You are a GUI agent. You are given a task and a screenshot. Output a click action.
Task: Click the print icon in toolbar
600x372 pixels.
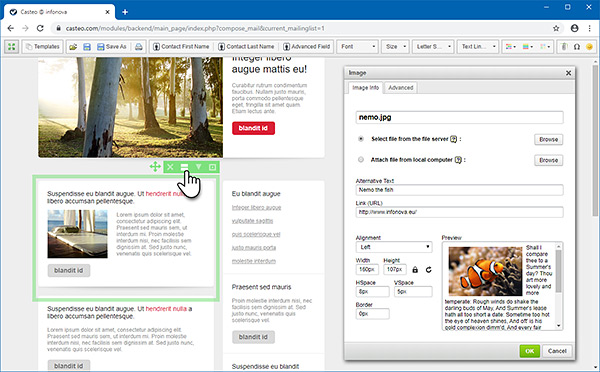pyautogui.click(x=139, y=47)
